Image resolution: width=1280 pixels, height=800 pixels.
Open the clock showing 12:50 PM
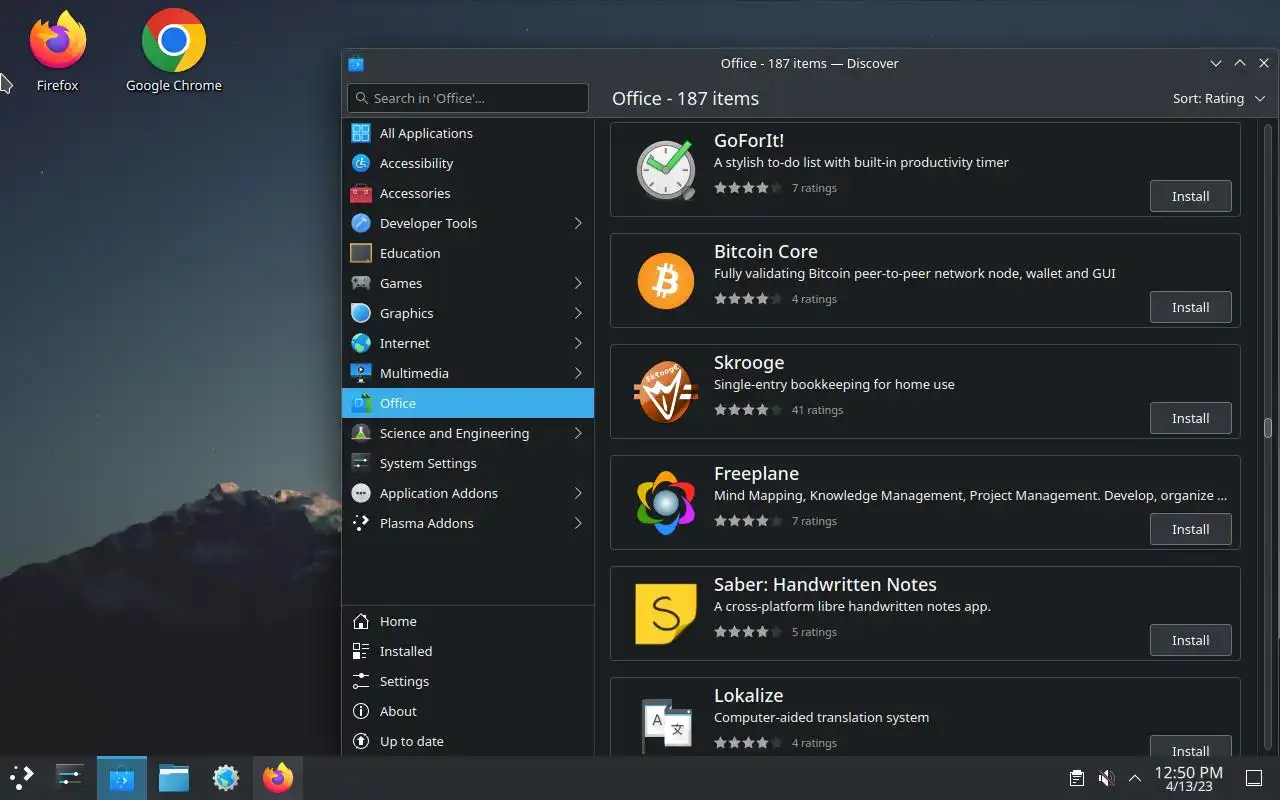1188,778
